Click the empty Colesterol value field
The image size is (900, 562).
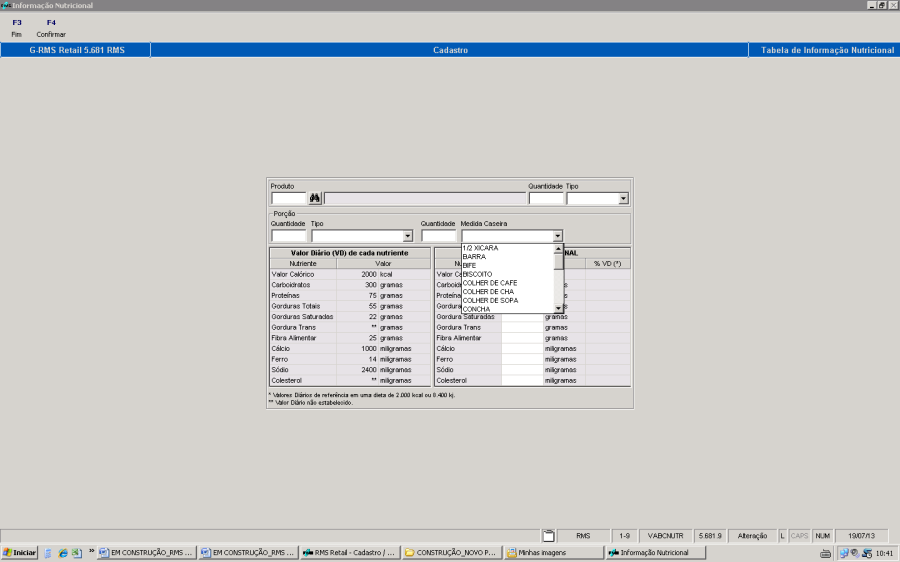coord(522,381)
